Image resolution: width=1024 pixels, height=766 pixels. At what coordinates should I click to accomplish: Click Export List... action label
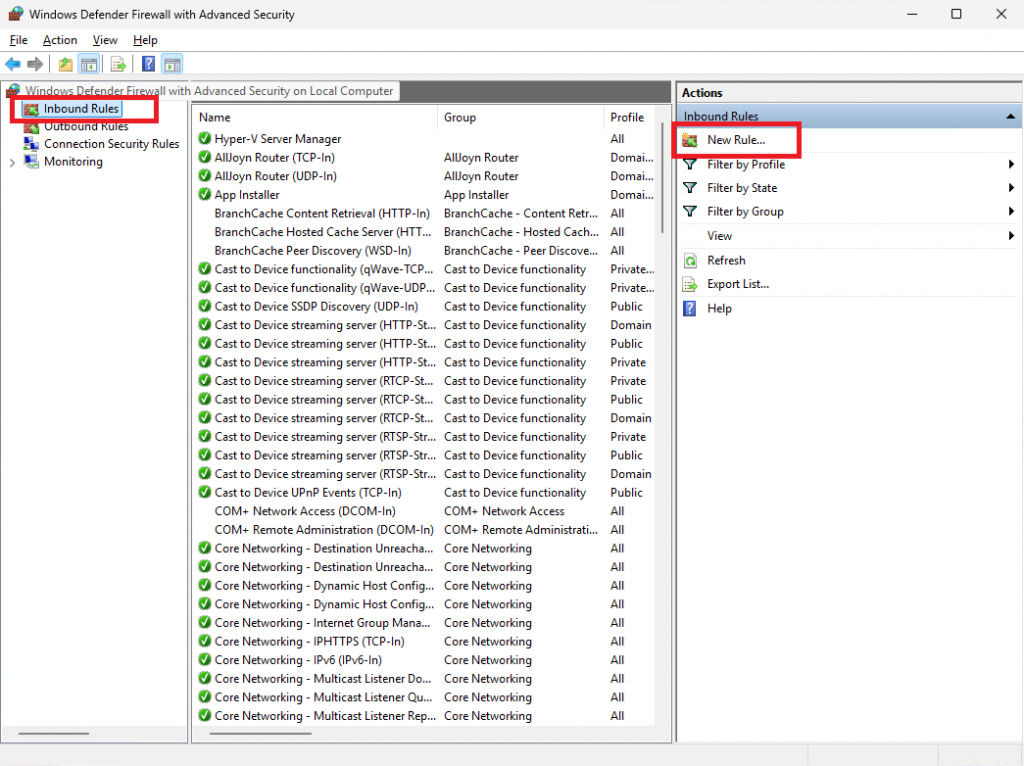(x=738, y=284)
